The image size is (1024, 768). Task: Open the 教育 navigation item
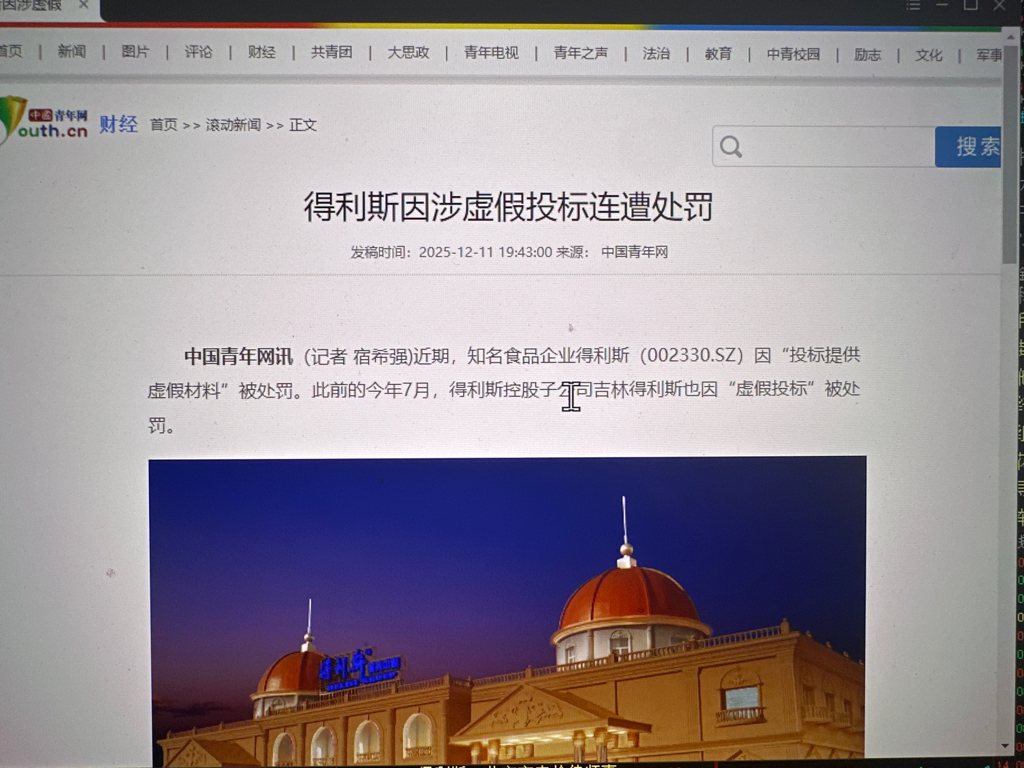pos(718,54)
